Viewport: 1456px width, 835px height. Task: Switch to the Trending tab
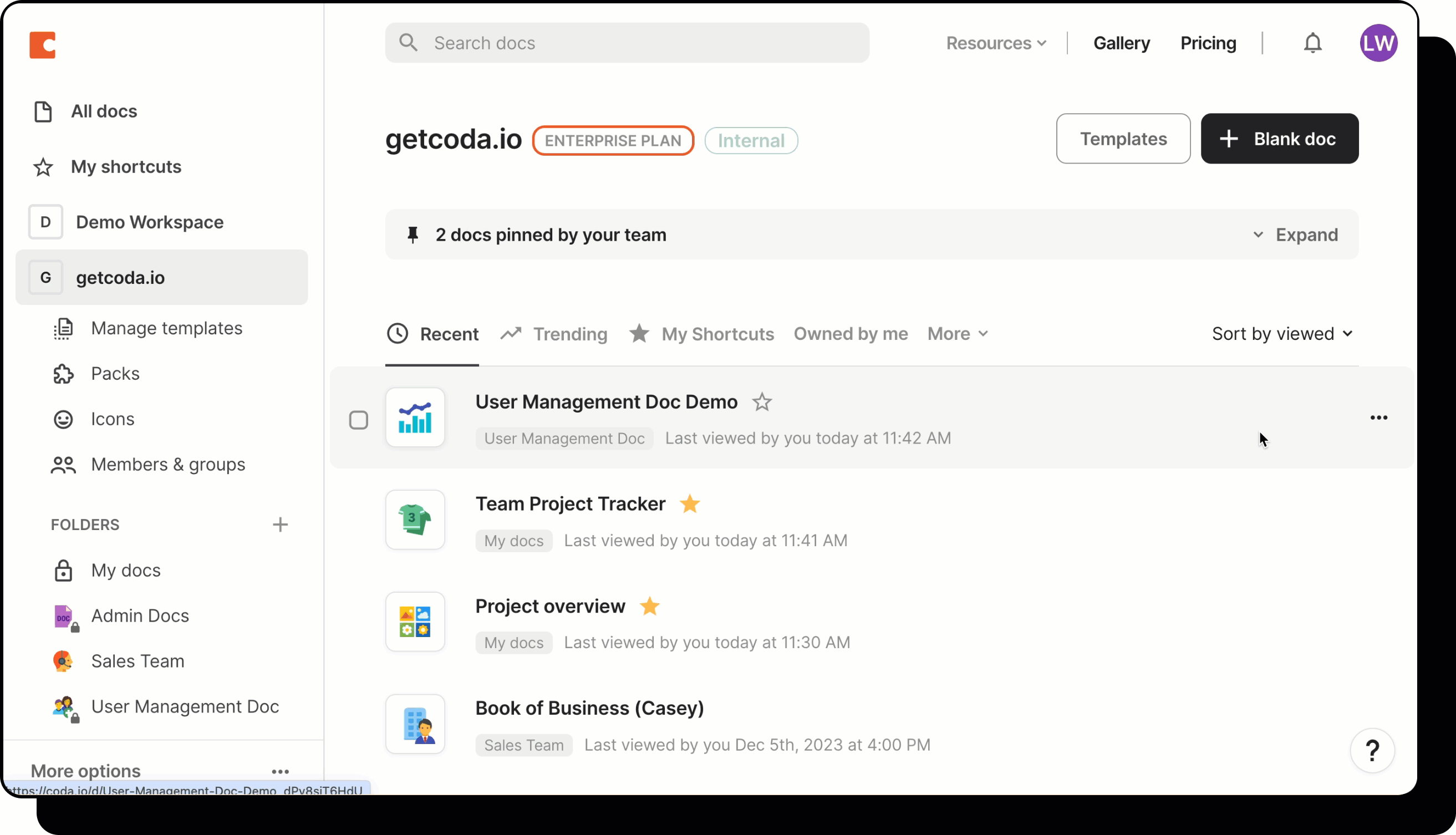click(x=570, y=333)
